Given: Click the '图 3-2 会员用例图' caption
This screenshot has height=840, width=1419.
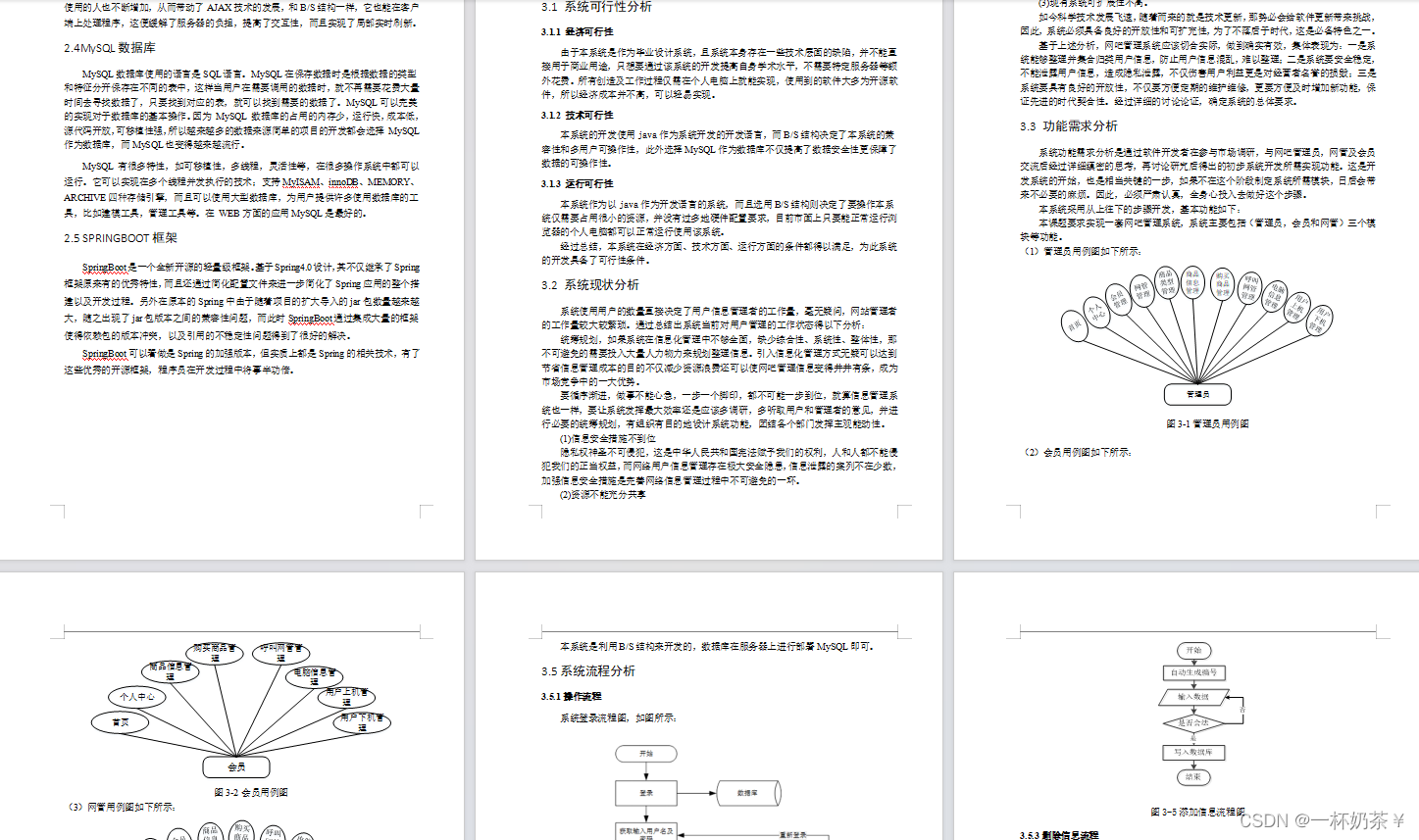Looking at the screenshot, I should tap(251, 792).
